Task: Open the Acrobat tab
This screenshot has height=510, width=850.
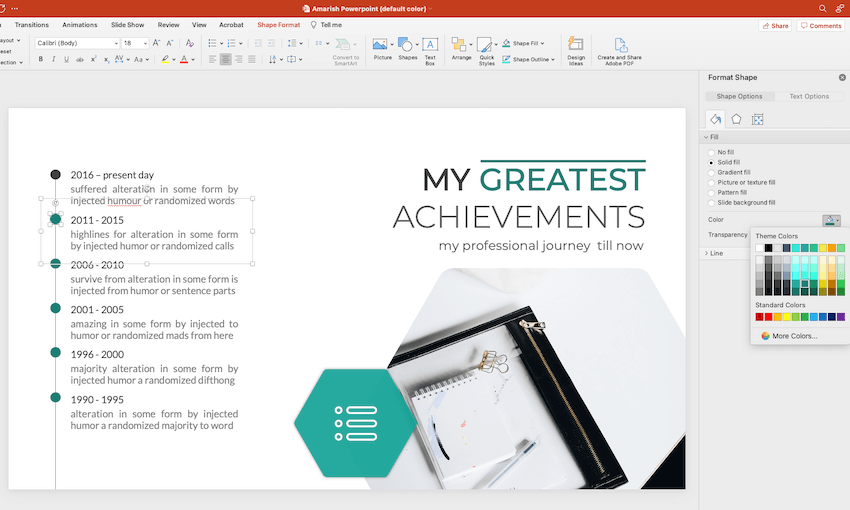Action: coord(231,25)
